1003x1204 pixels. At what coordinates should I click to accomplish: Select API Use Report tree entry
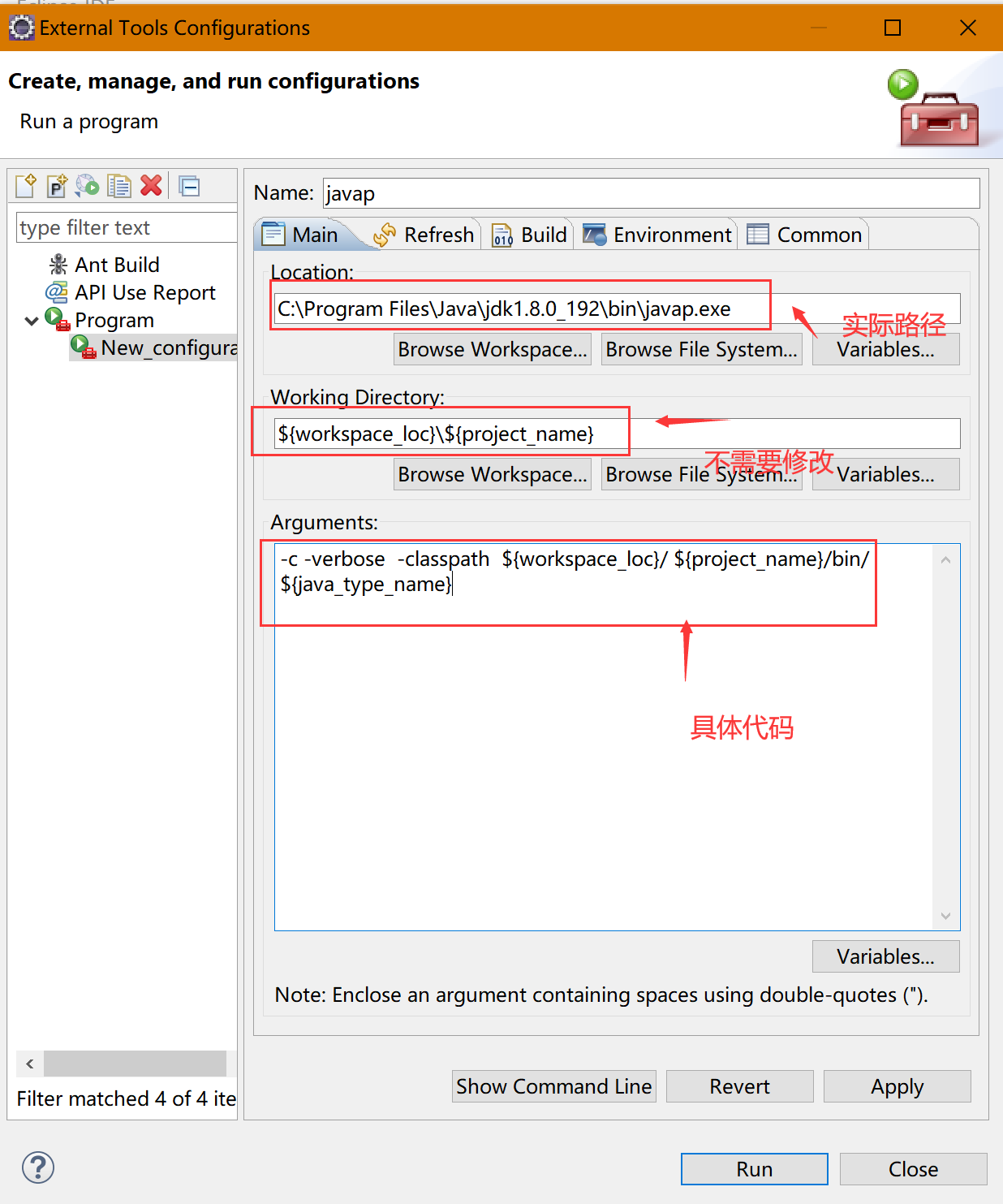click(145, 292)
